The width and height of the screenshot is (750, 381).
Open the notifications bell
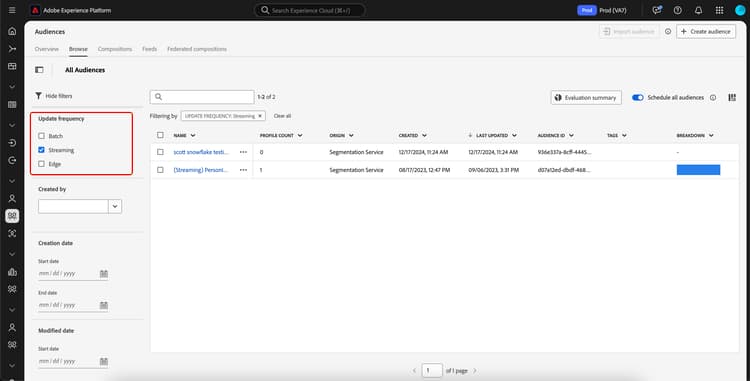(x=698, y=10)
